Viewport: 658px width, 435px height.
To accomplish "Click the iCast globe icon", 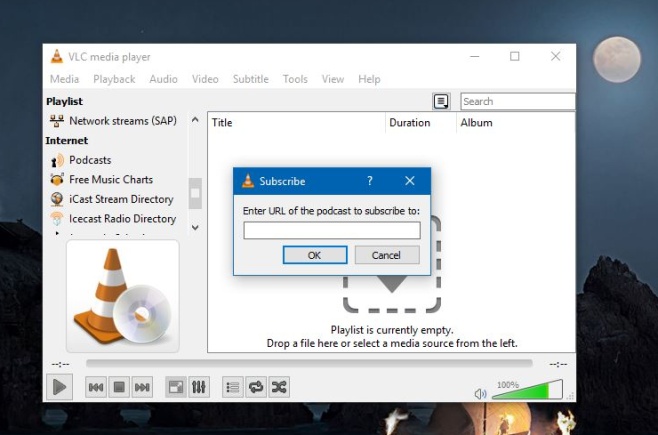I will click(57, 199).
